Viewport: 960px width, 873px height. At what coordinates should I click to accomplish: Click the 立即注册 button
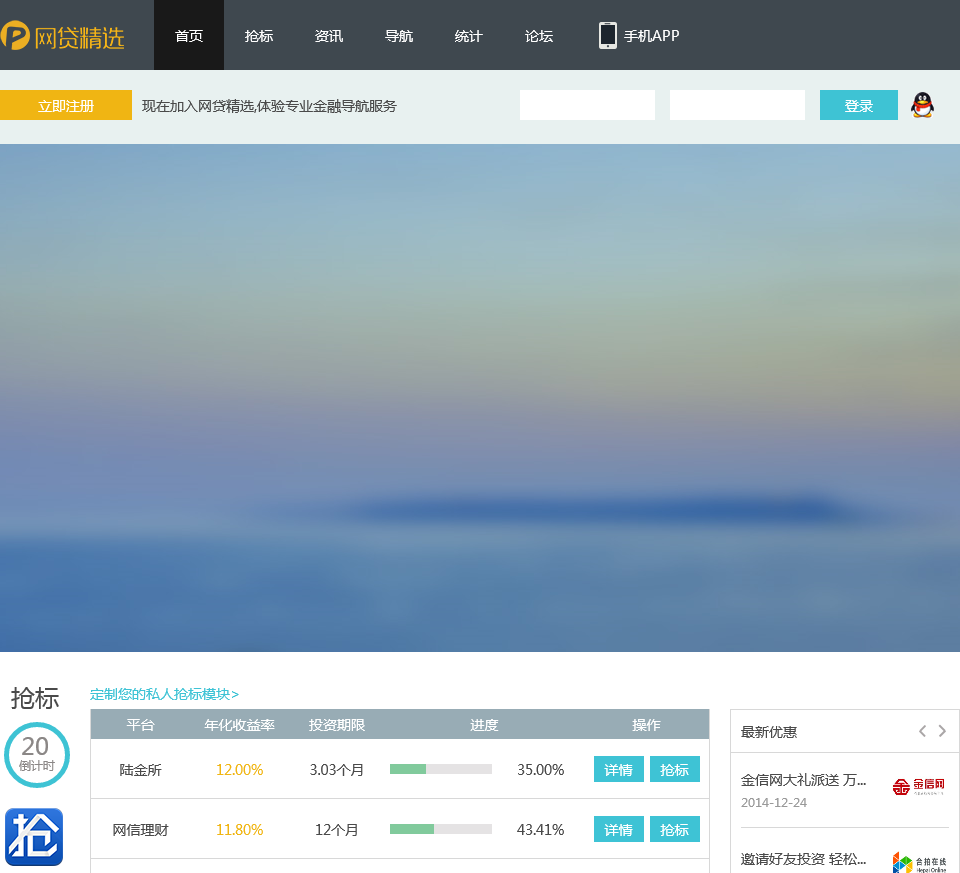[x=66, y=105]
